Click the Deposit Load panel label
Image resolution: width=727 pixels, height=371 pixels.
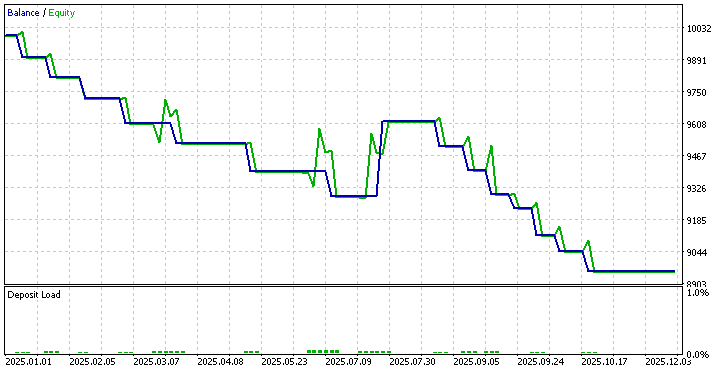pos(34,294)
